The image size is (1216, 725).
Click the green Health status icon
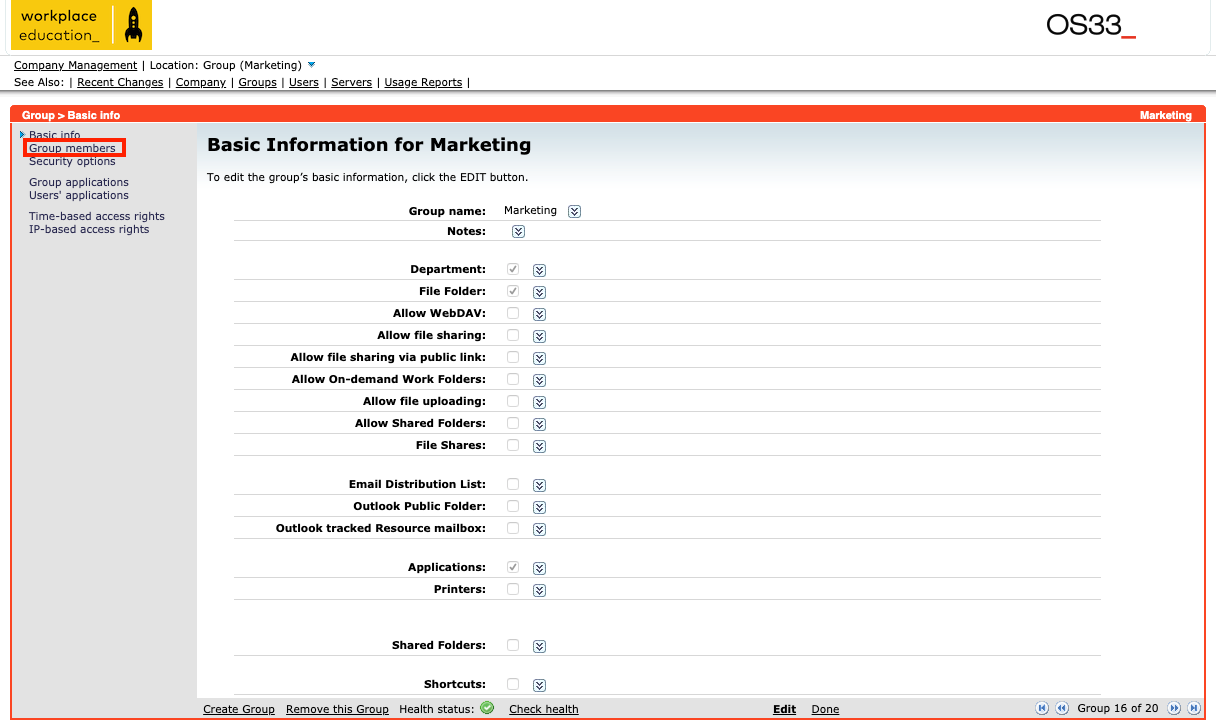click(x=487, y=708)
